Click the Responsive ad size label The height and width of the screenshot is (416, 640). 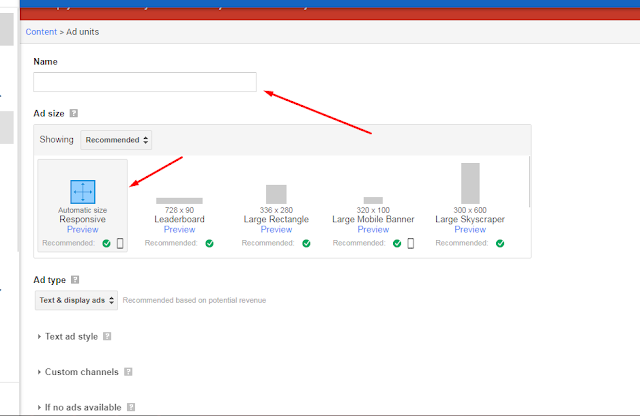[82, 219]
